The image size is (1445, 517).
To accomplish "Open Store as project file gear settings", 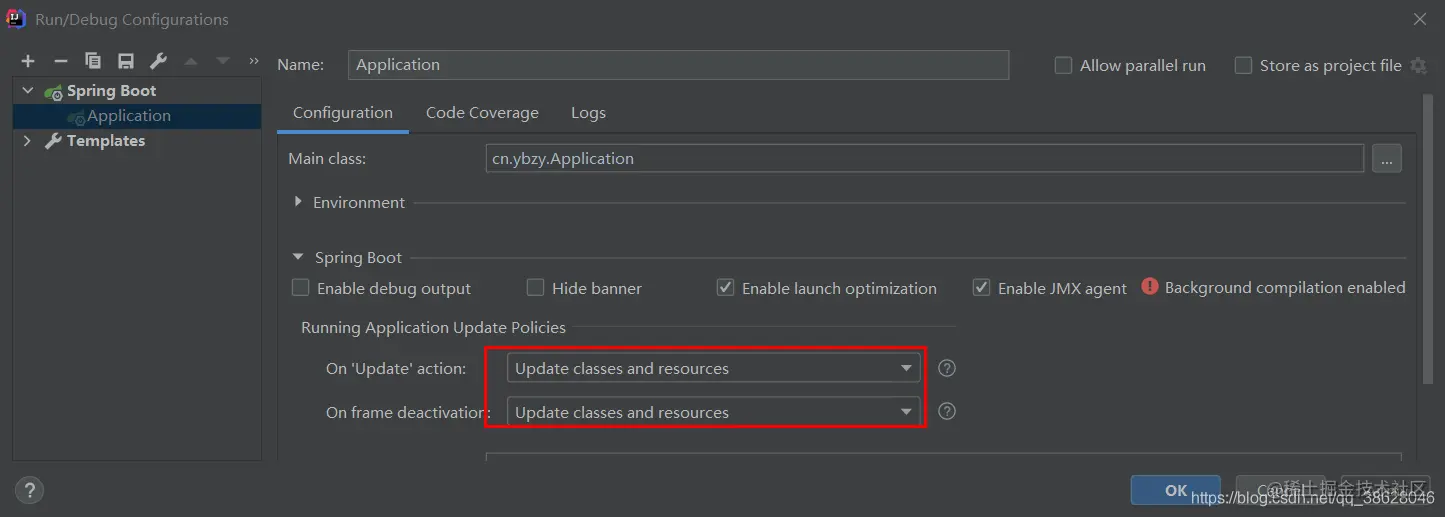I will coord(1418,65).
